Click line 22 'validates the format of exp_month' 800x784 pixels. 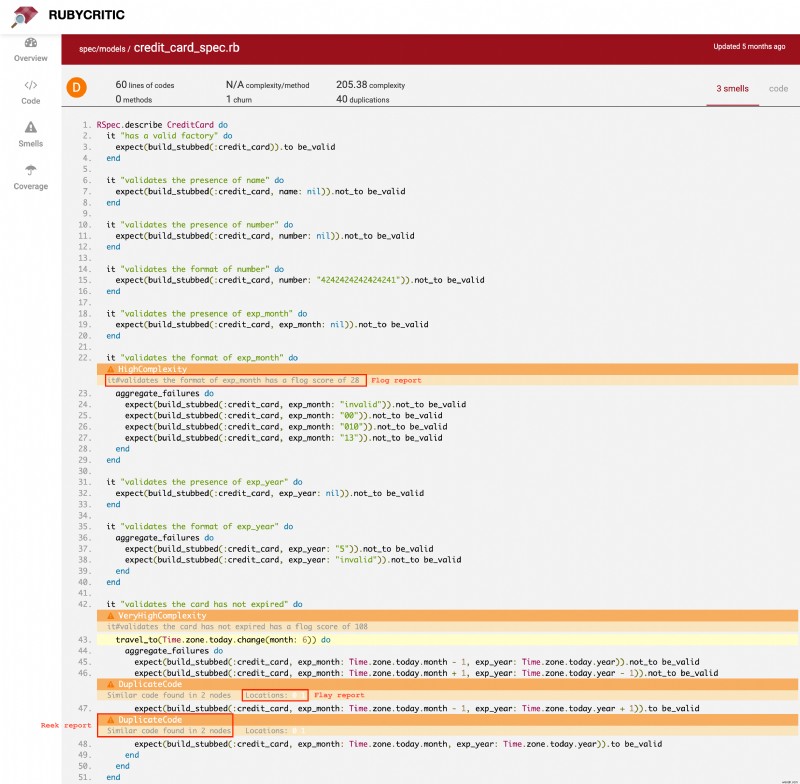tap(202, 358)
